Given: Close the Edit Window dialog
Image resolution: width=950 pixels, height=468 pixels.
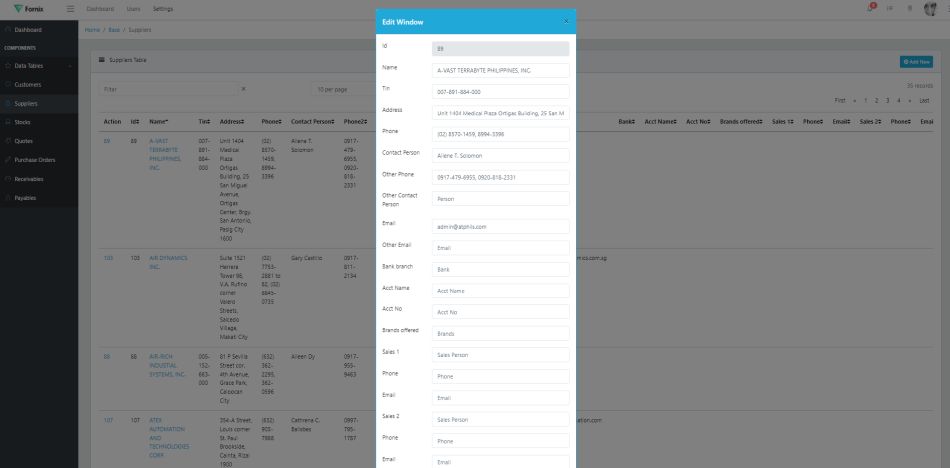Looking at the screenshot, I should [566, 20].
